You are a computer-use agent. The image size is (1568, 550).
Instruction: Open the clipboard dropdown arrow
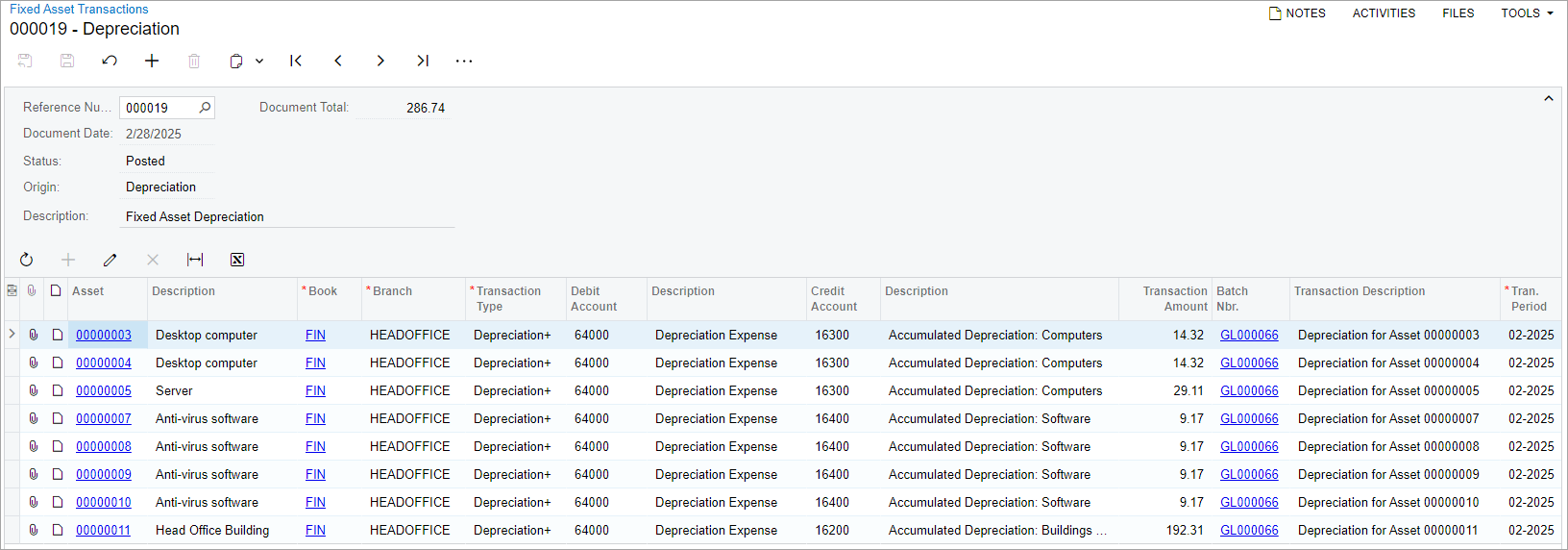coord(259,61)
